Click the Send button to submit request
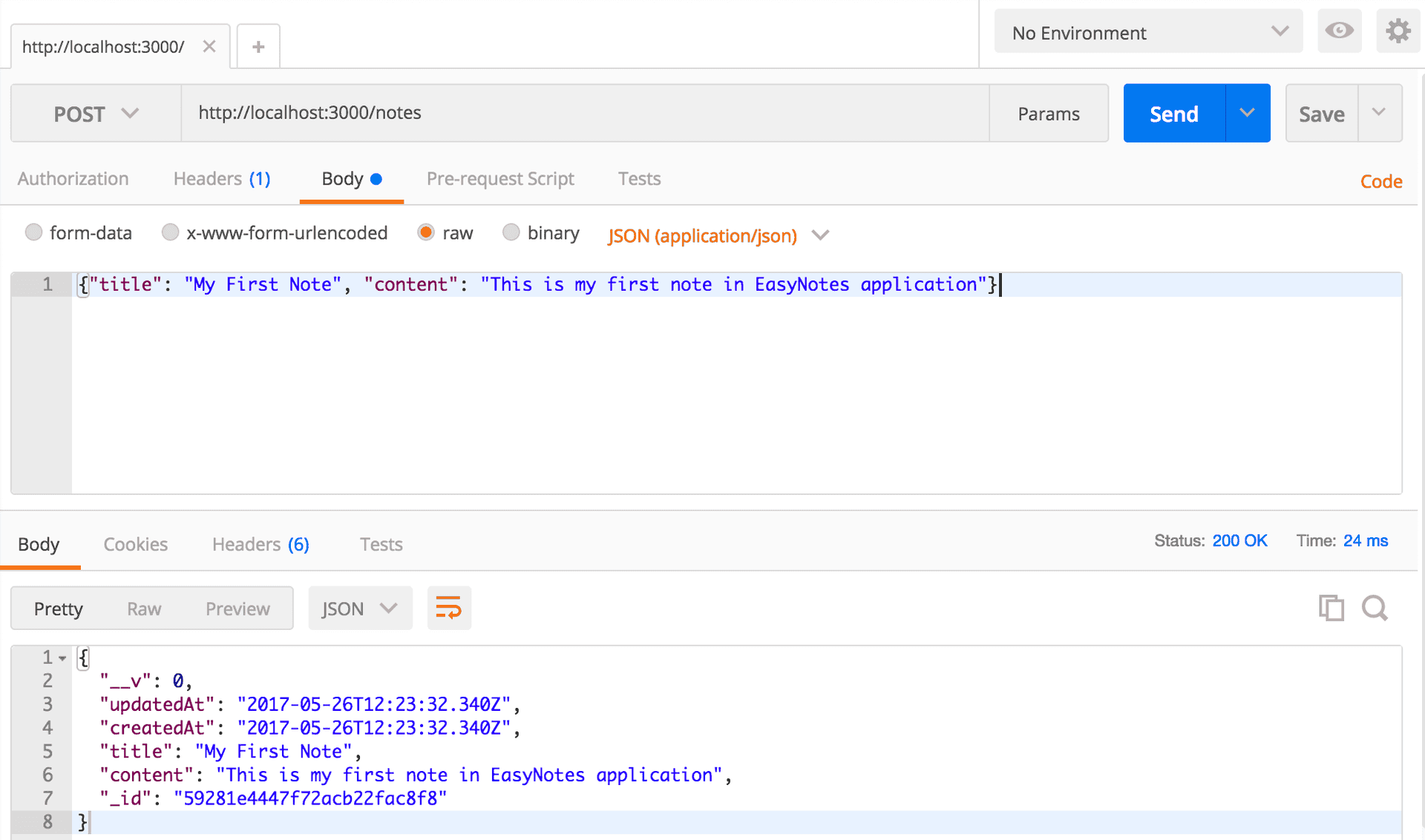Viewport: 1425px width, 840px height. (x=1174, y=113)
